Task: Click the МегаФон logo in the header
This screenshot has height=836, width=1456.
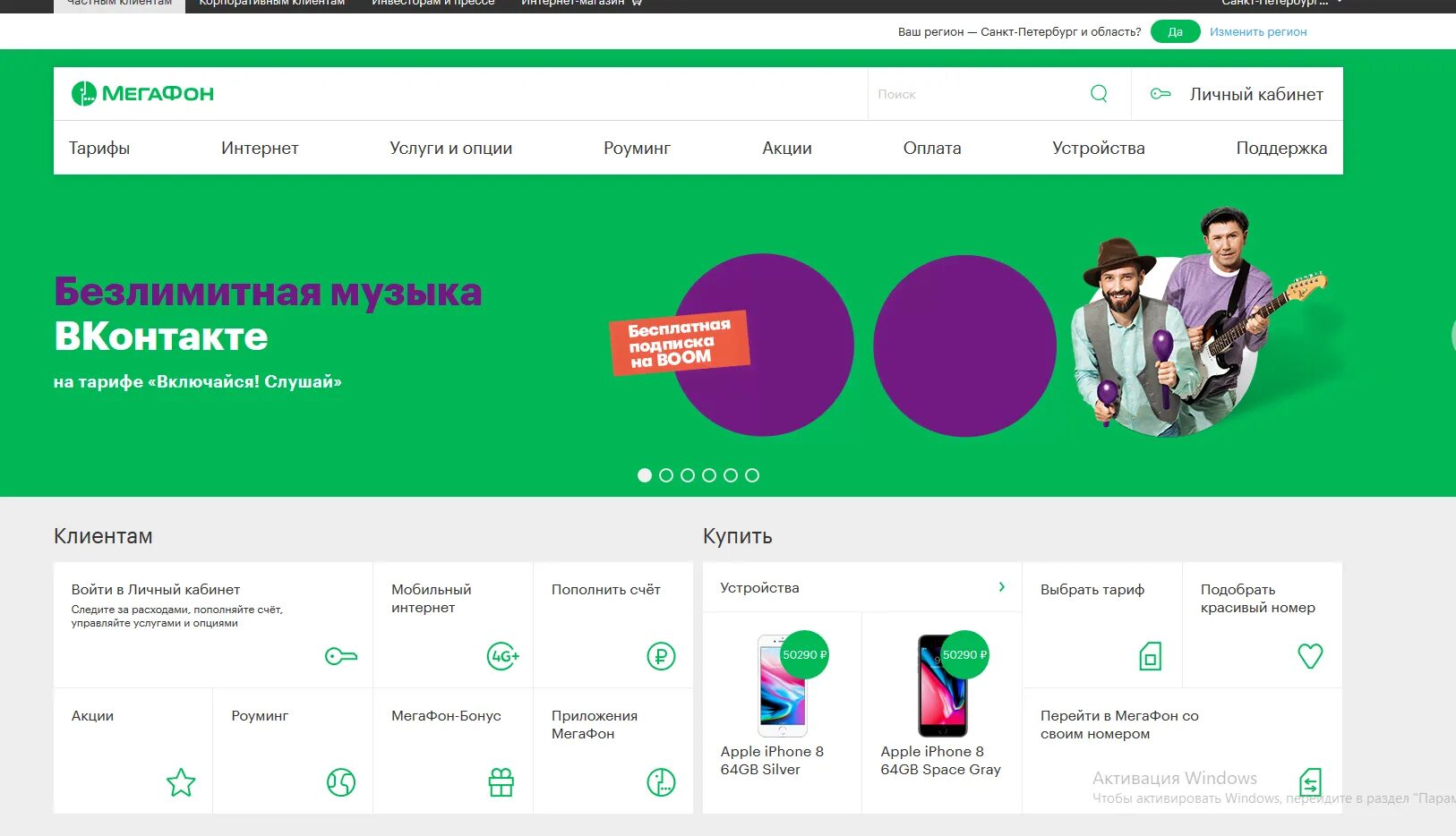Action: 142,93
